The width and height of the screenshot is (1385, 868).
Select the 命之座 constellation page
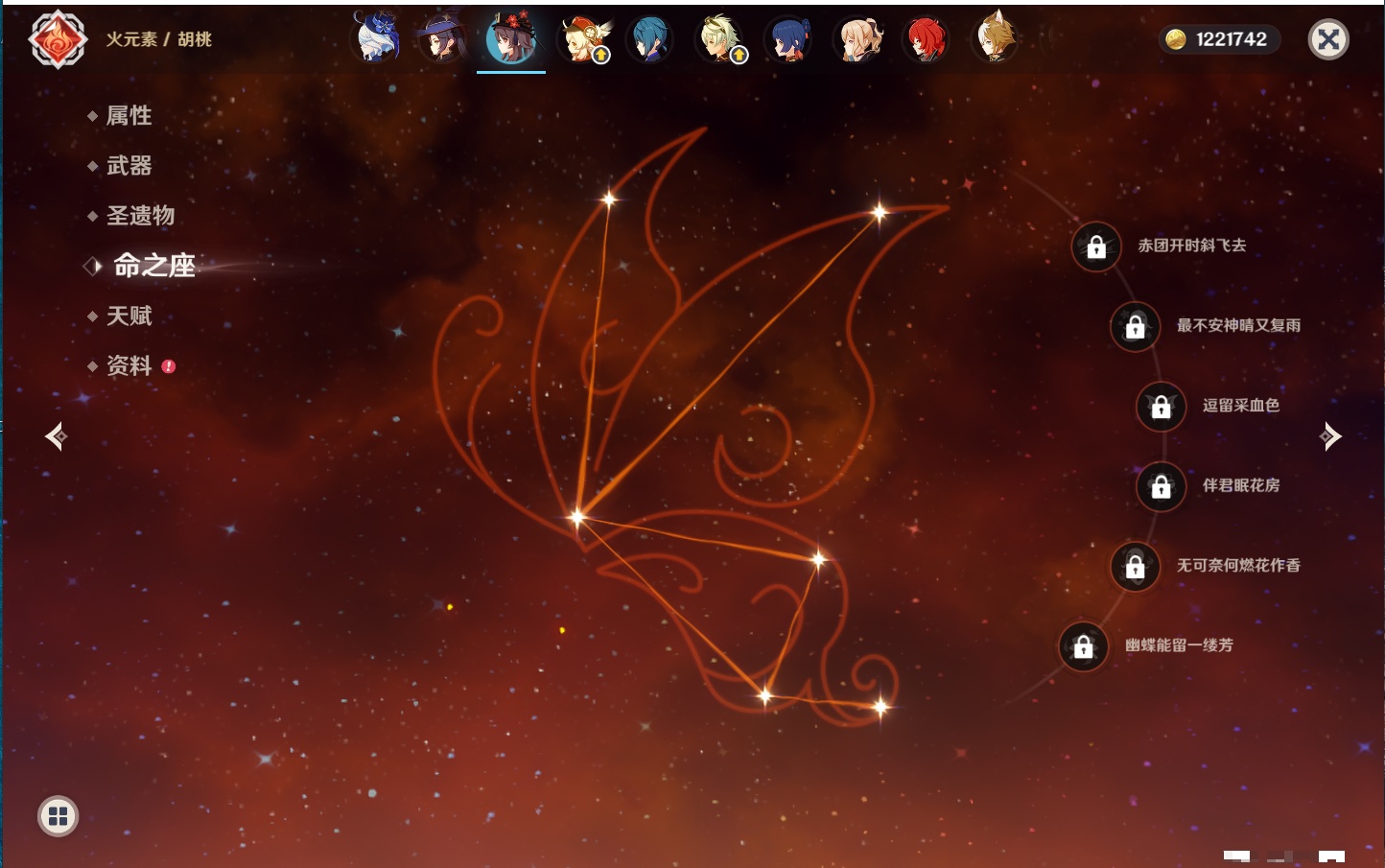(x=154, y=266)
